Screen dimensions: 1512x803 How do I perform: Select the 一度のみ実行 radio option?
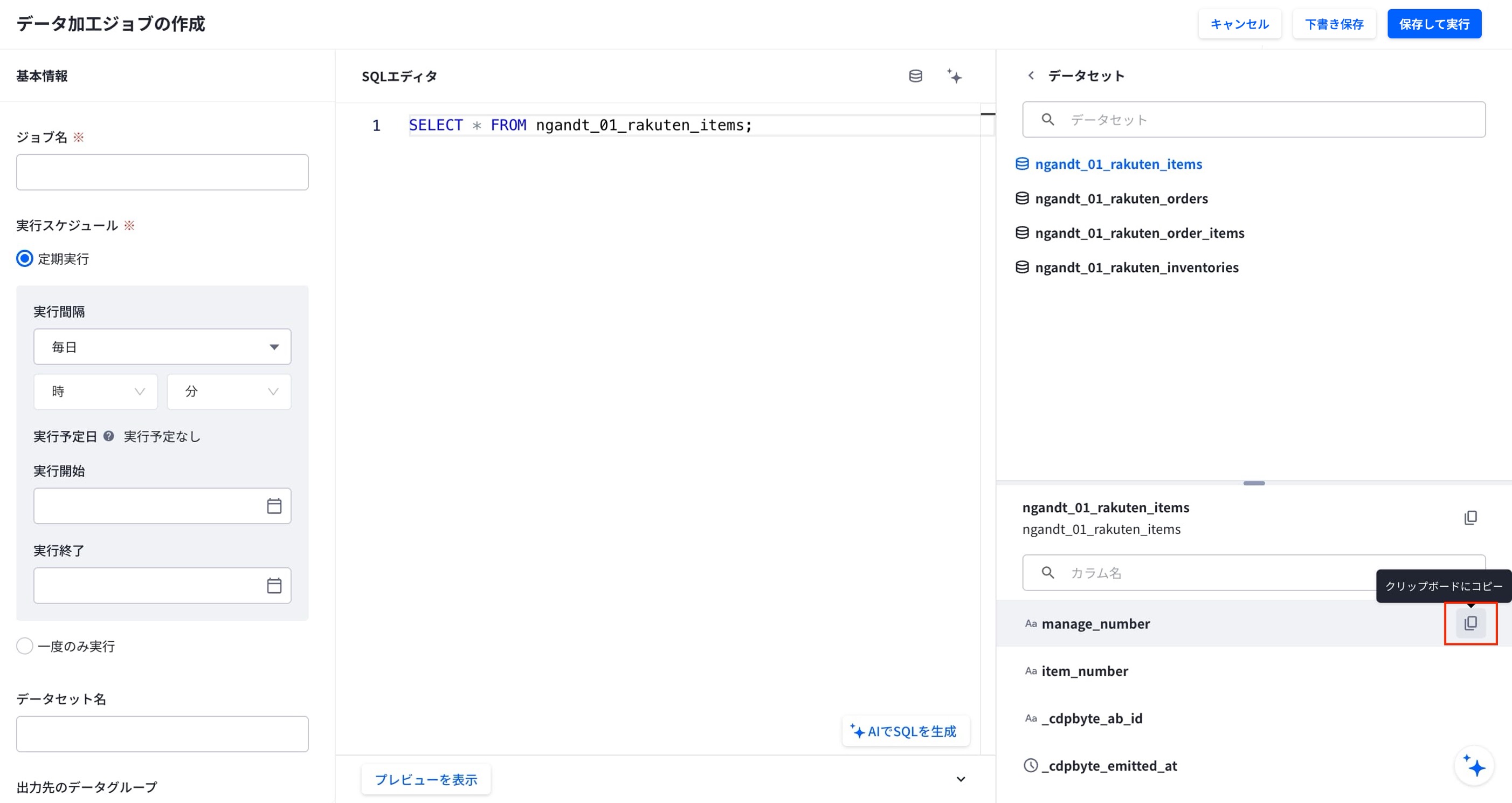[25, 646]
